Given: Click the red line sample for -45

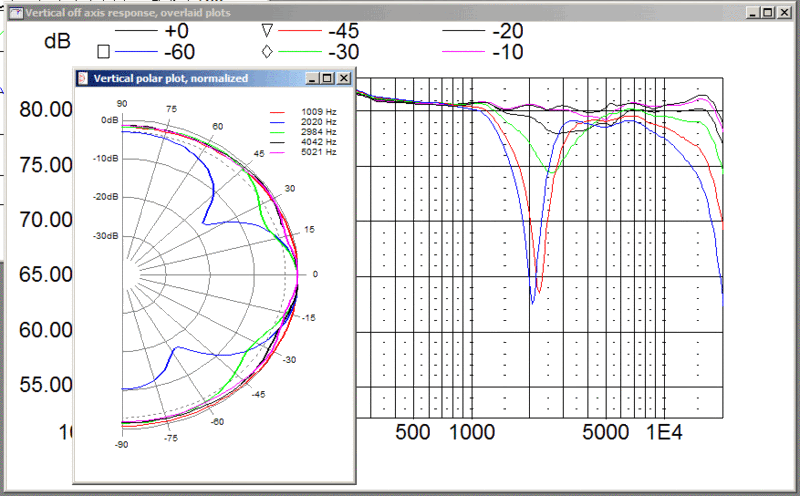Looking at the screenshot, I should point(301,31).
